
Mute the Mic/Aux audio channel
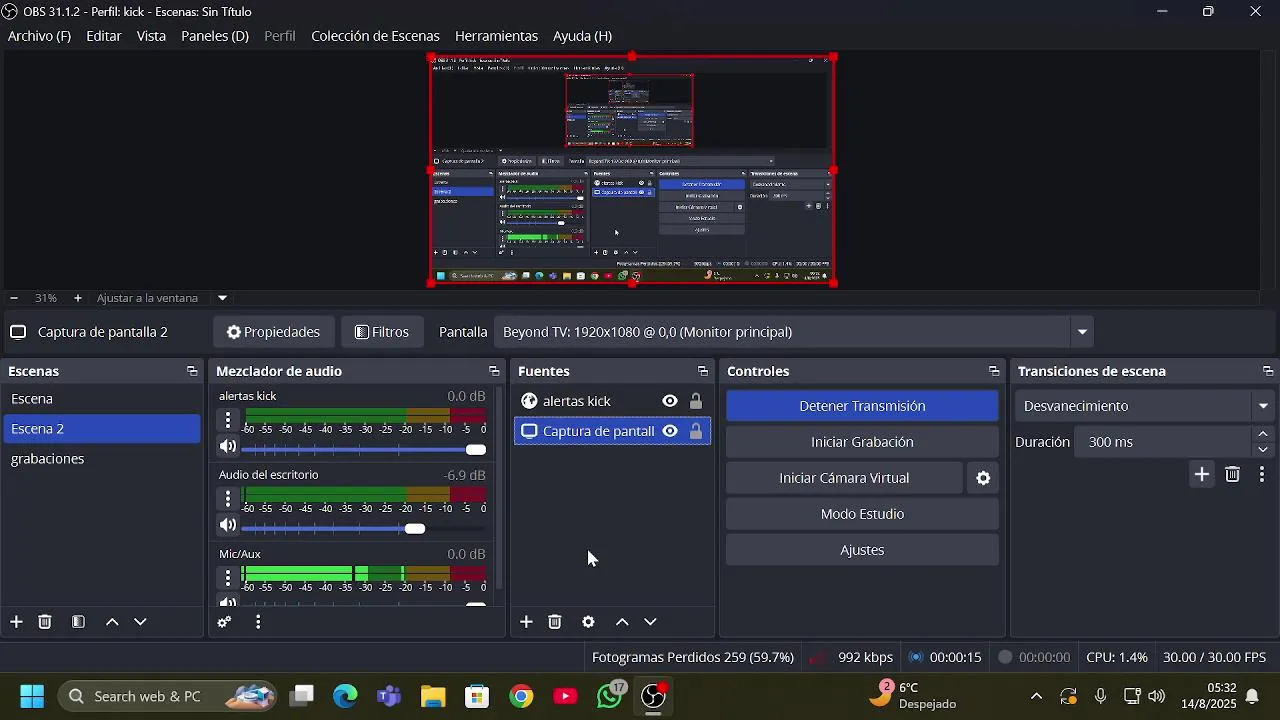click(x=228, y=602)
